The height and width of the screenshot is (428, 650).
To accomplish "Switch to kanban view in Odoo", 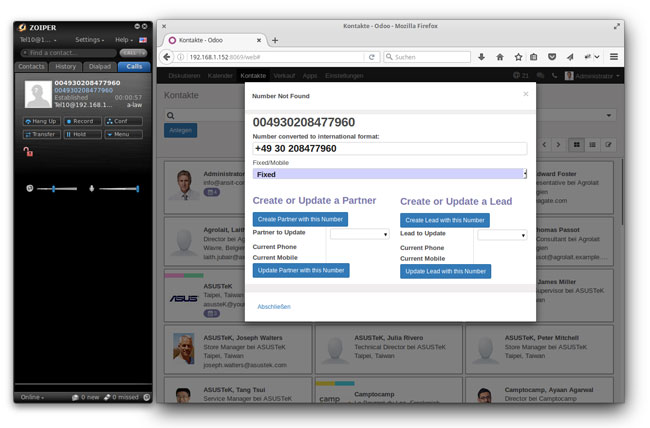I will click(x=576, y=145).
